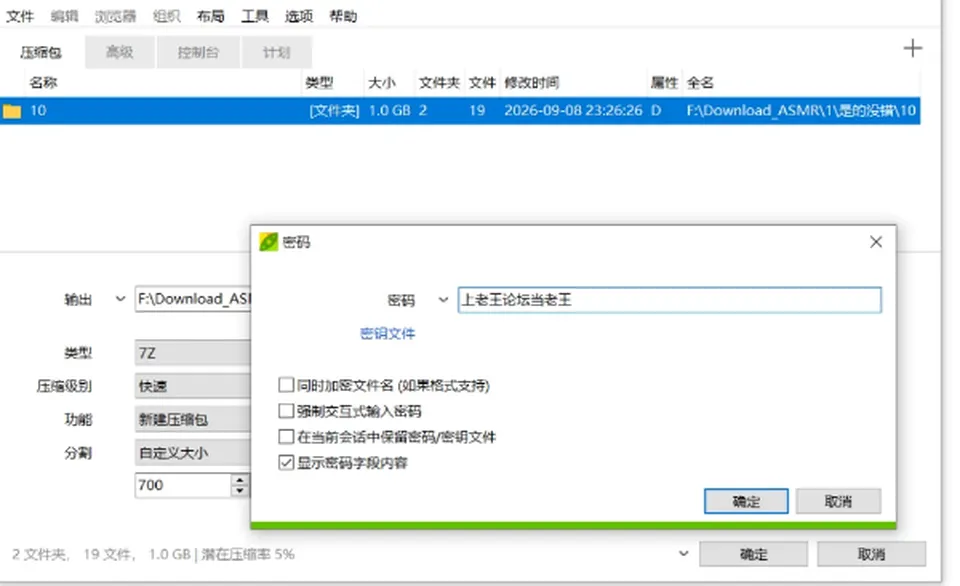Click the folder icon of row 10
Image resolution: width=960 pixels, height=586 pixels.
coord(12,111)
